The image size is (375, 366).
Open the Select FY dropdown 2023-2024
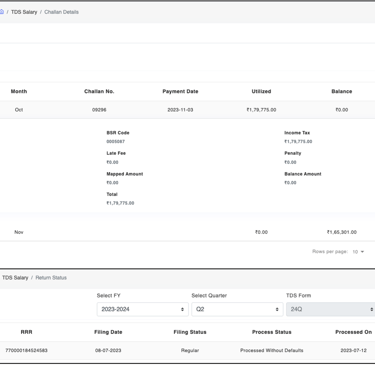(x=143, y=309)
